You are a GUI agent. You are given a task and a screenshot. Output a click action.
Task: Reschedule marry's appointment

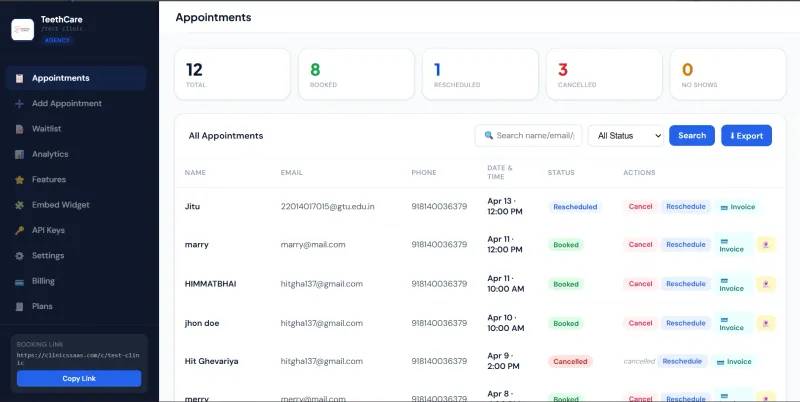coord(686,245)
